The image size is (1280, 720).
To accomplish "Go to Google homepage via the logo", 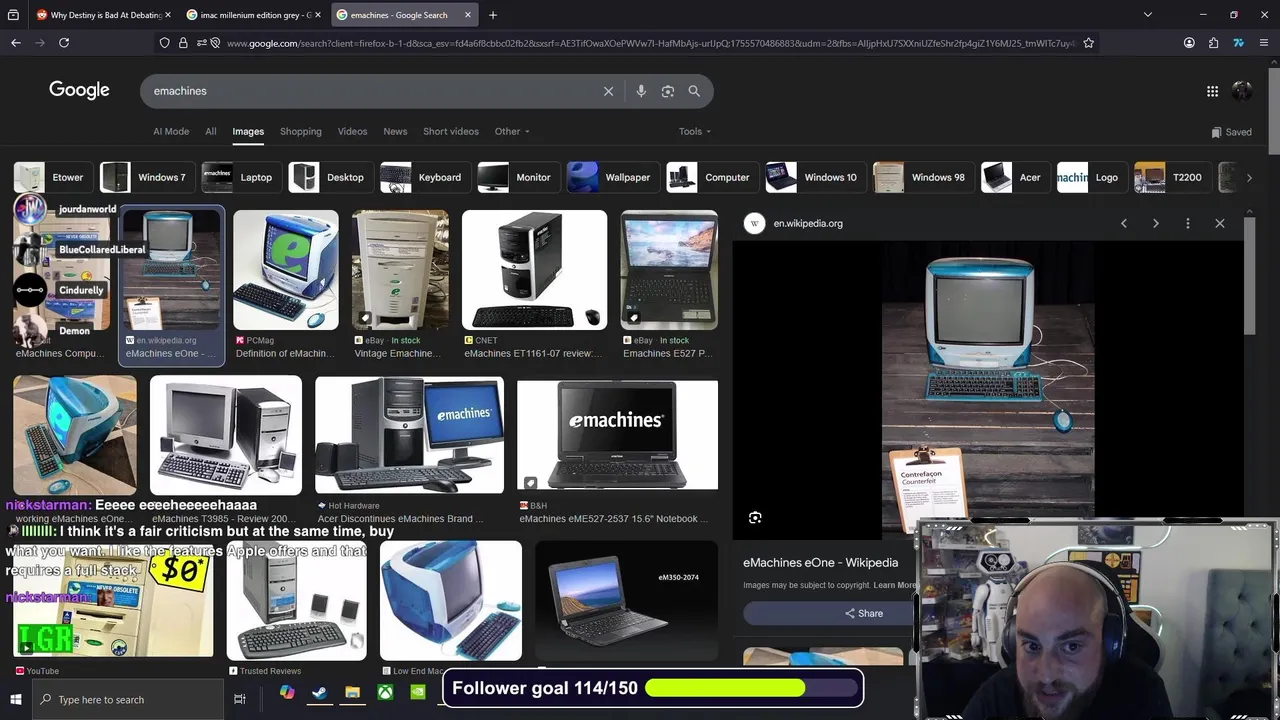I will tap(79, 90).
